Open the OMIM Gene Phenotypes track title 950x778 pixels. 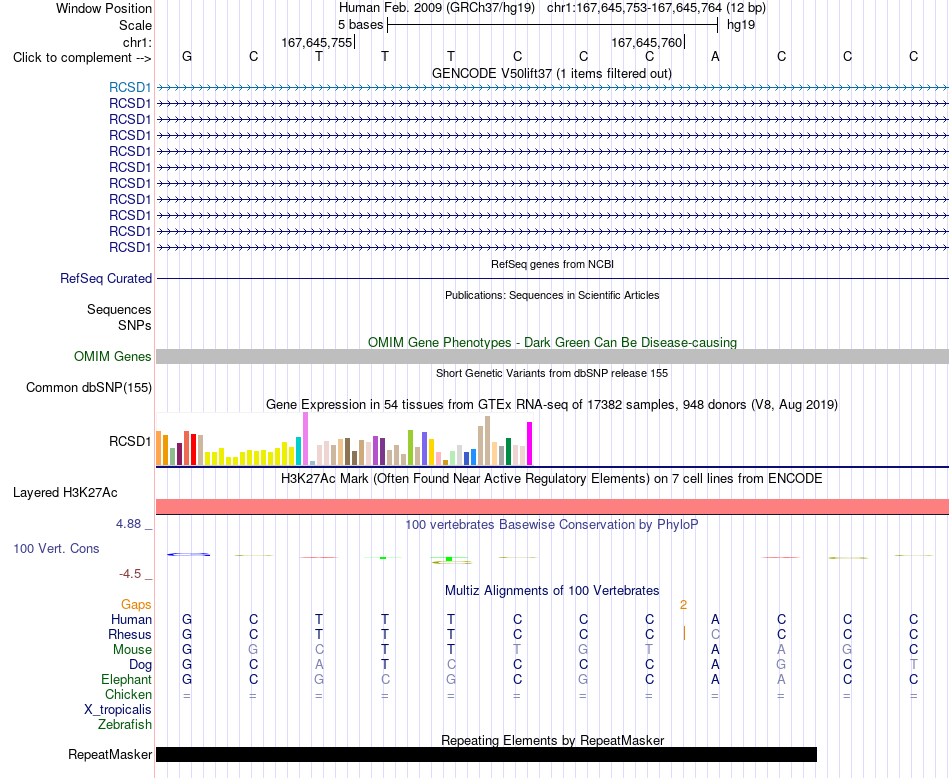(x=553, y=342)
